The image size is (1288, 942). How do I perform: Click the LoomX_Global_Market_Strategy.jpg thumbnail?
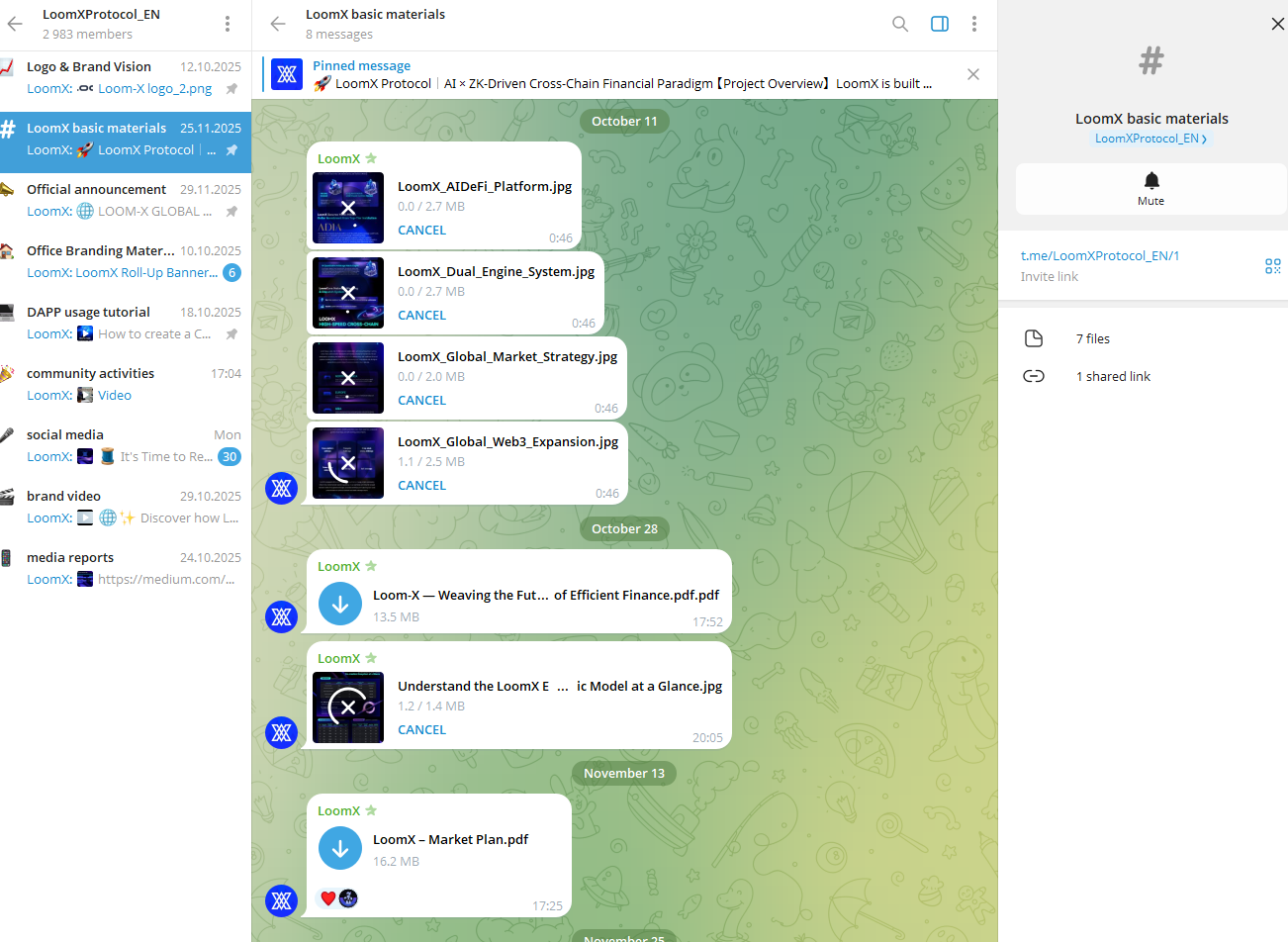click(x=348, y=378)
